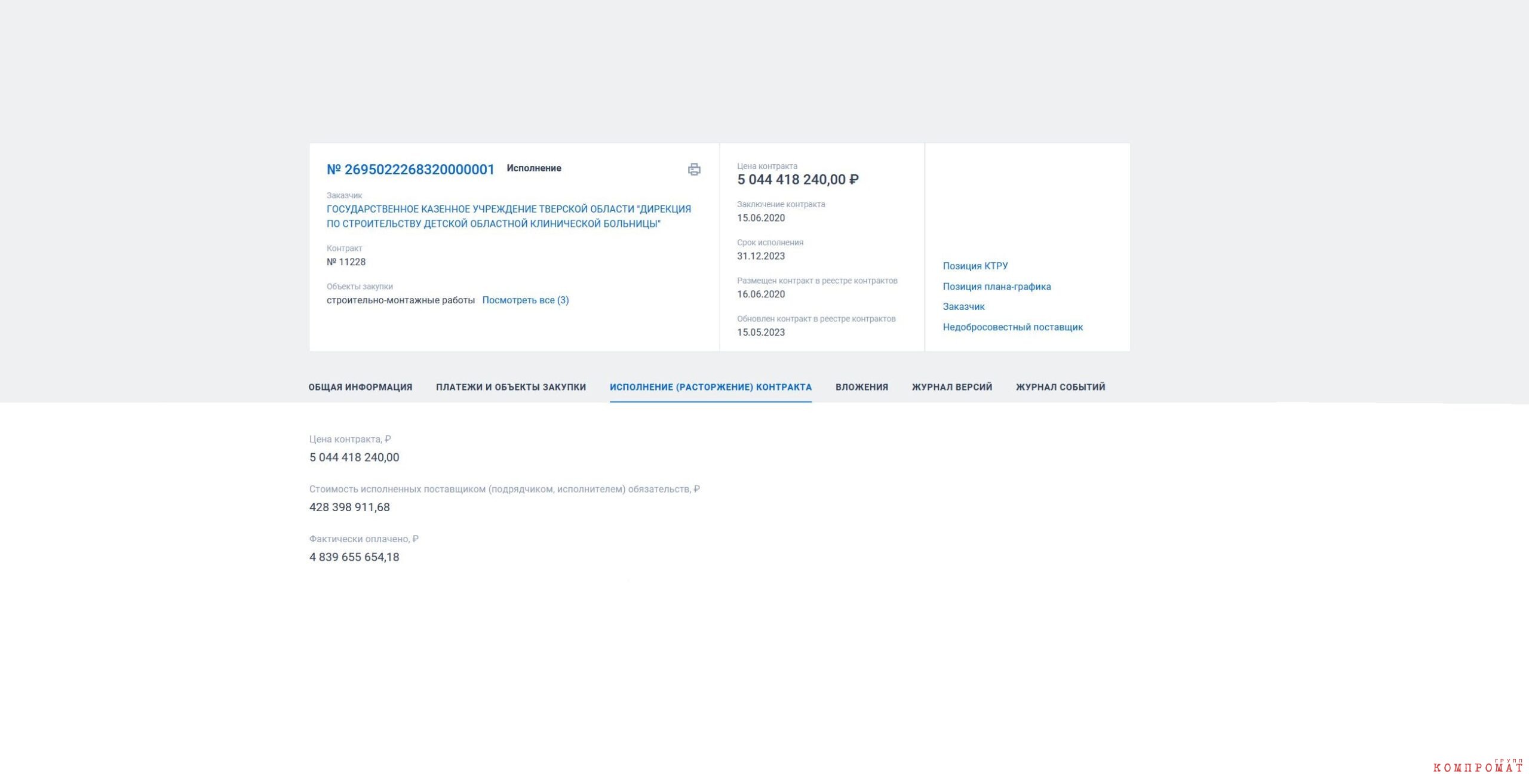Open 'Журнал версий' tab
This screenshot has width=1529, height=784.
pos(952,387)
